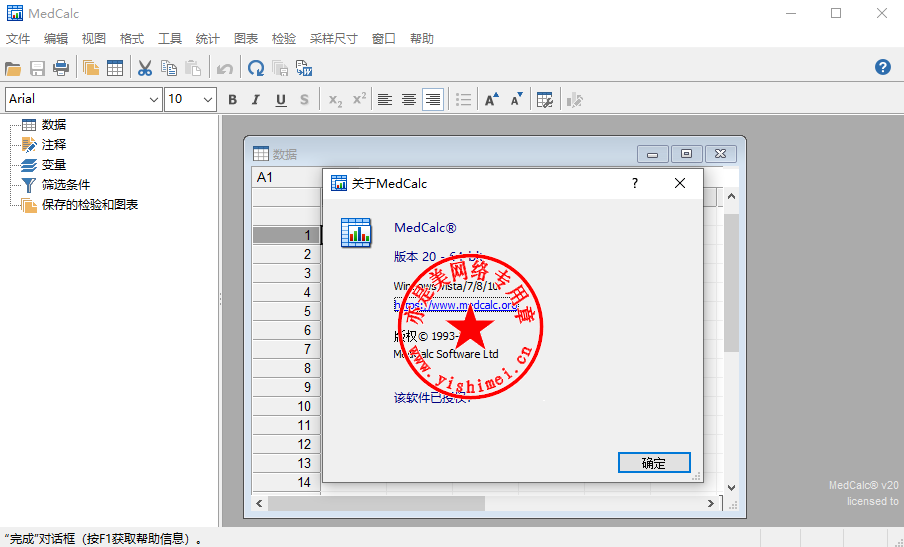
Task: Increase font size with the A up icon
Action: [492, 100]
